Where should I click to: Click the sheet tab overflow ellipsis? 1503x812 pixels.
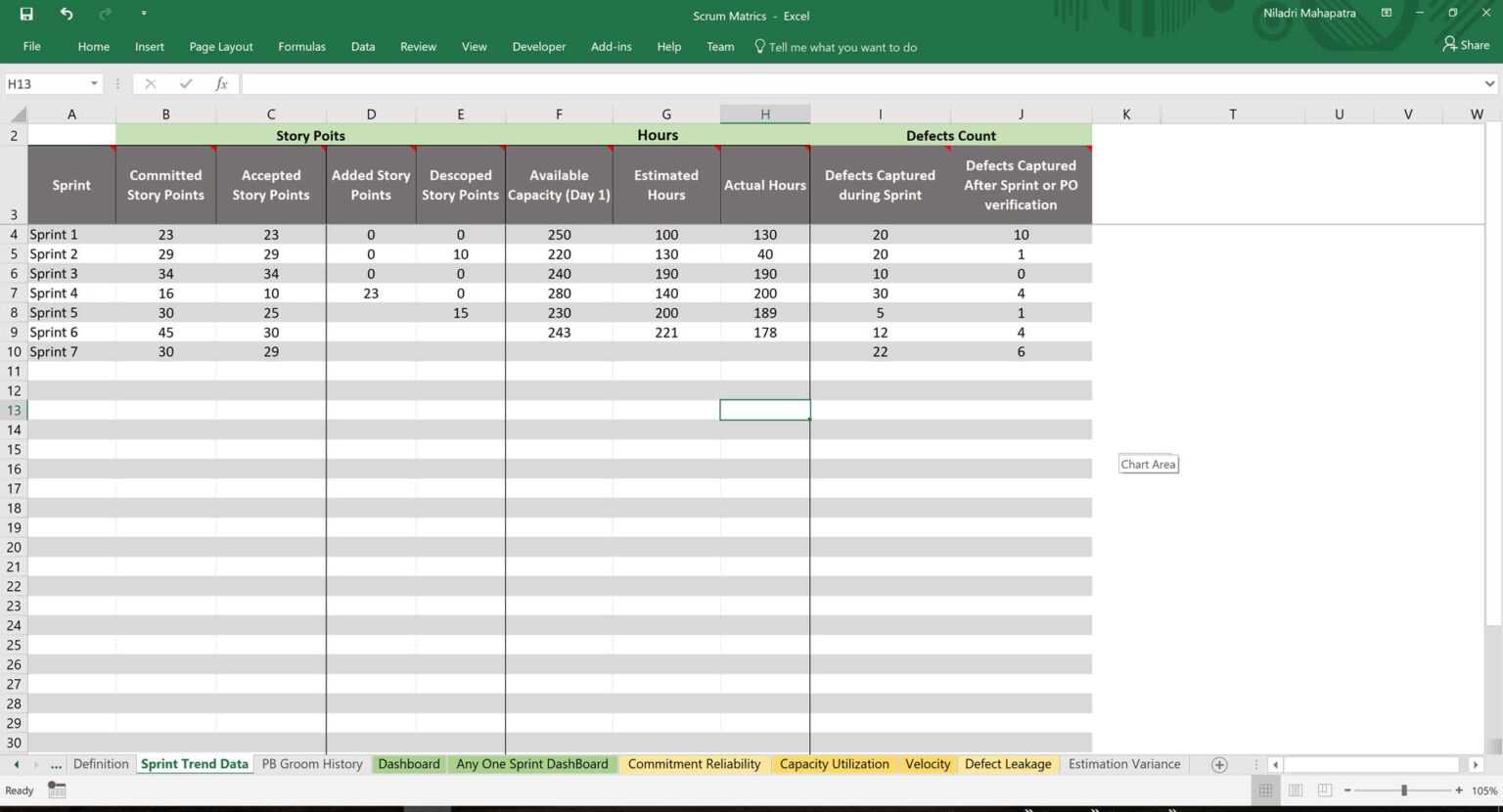(x=56, y=764)
